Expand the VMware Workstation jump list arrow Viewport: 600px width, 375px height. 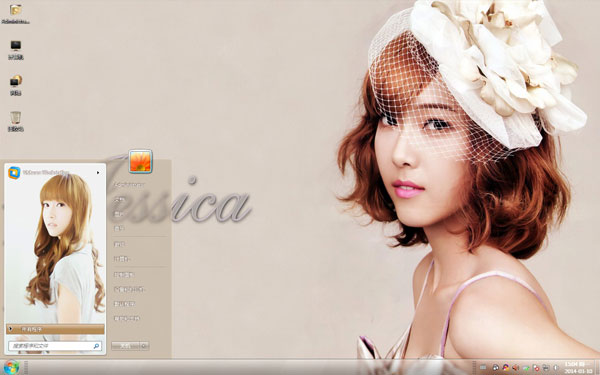click(98, 173)
